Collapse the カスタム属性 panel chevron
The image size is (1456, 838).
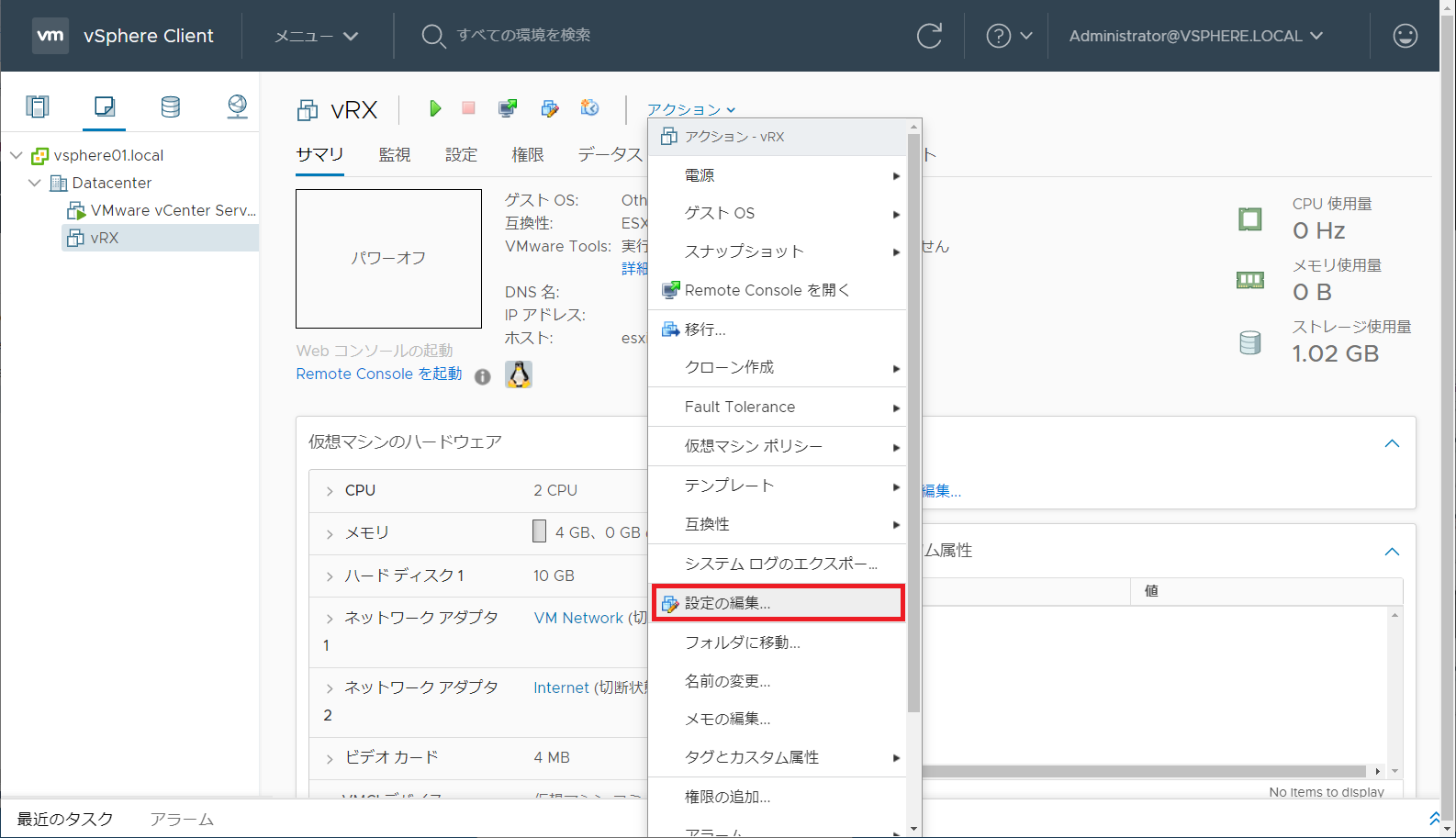pyautogui.click(x=1392, y=552)
